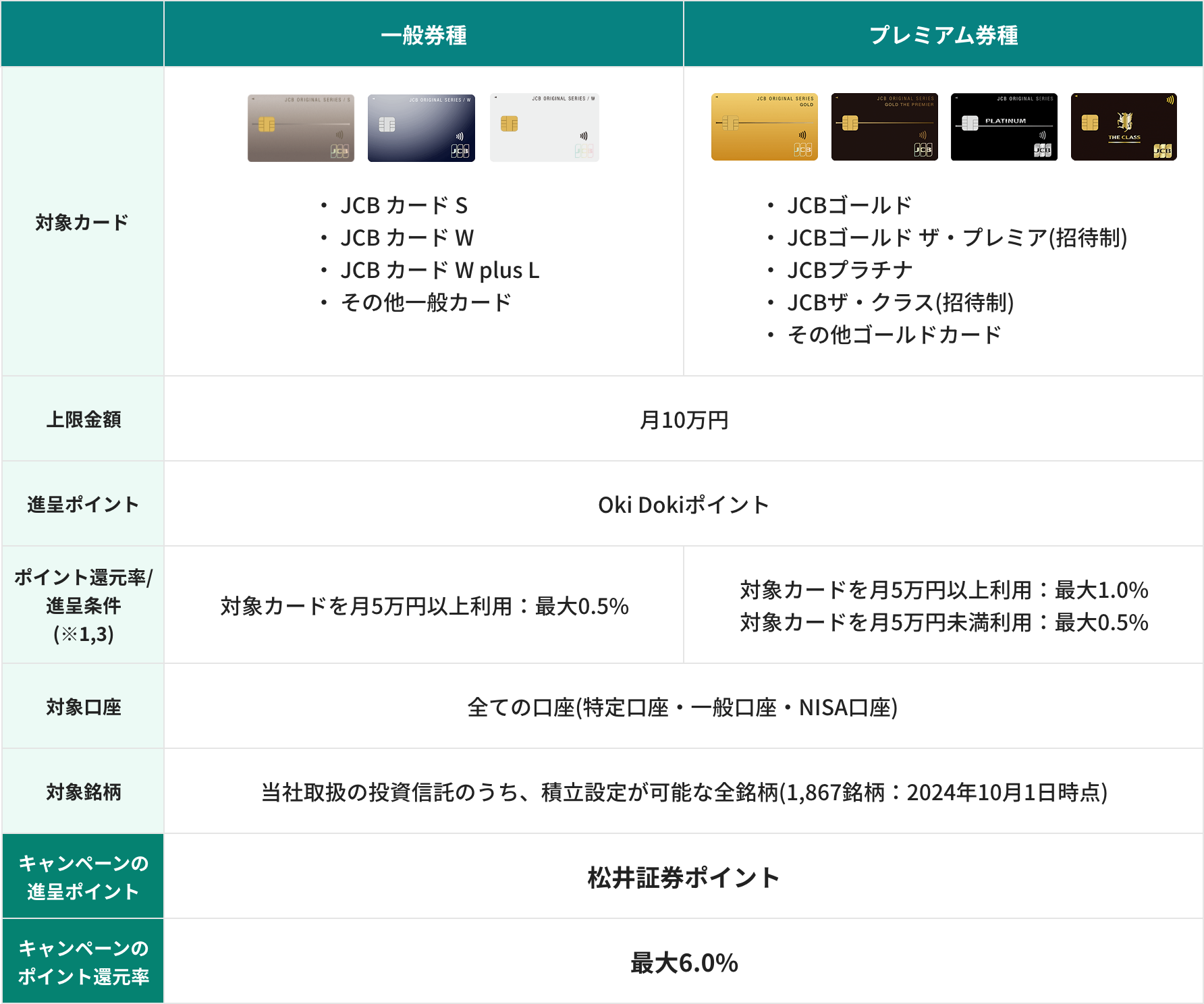Click the white JCB Card W plus L image

tap(544, 128)
